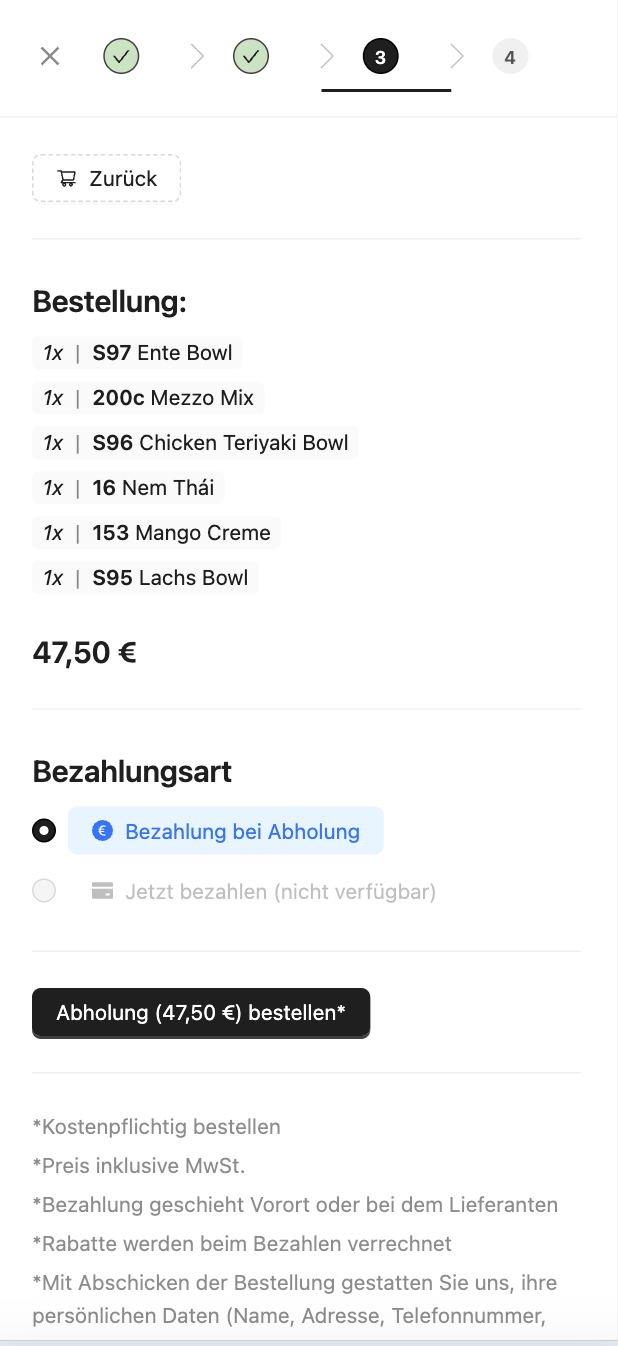
Task: Select the Bezahlung bei Abholung radio button
Action: [x=44, y=831]
